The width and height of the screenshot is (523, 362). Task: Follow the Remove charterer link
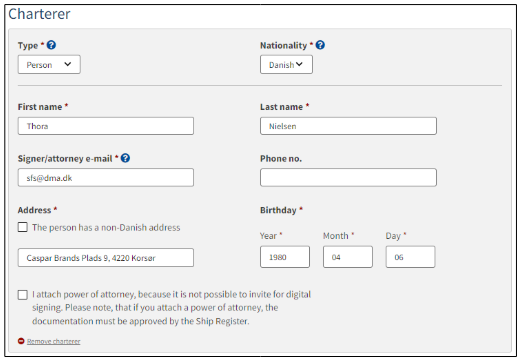(x=54, y=341)
